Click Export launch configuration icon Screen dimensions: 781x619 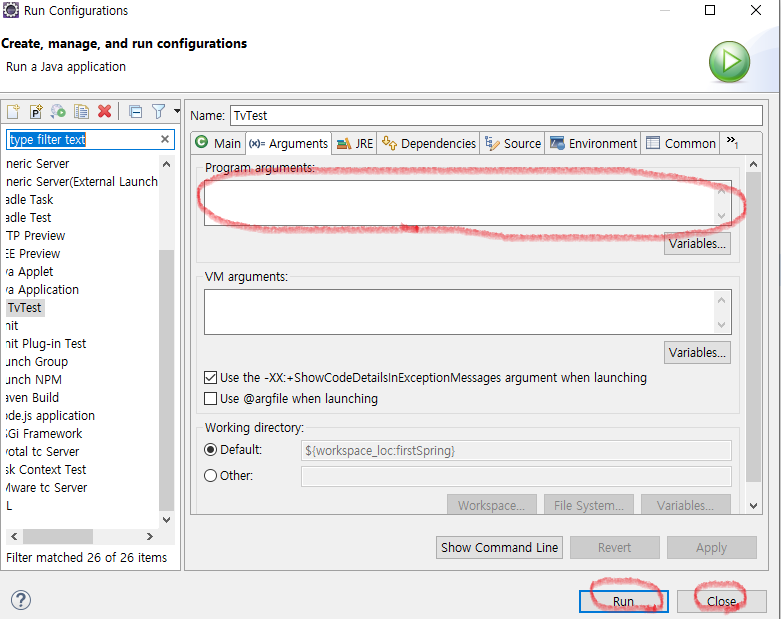pos(58,111)
